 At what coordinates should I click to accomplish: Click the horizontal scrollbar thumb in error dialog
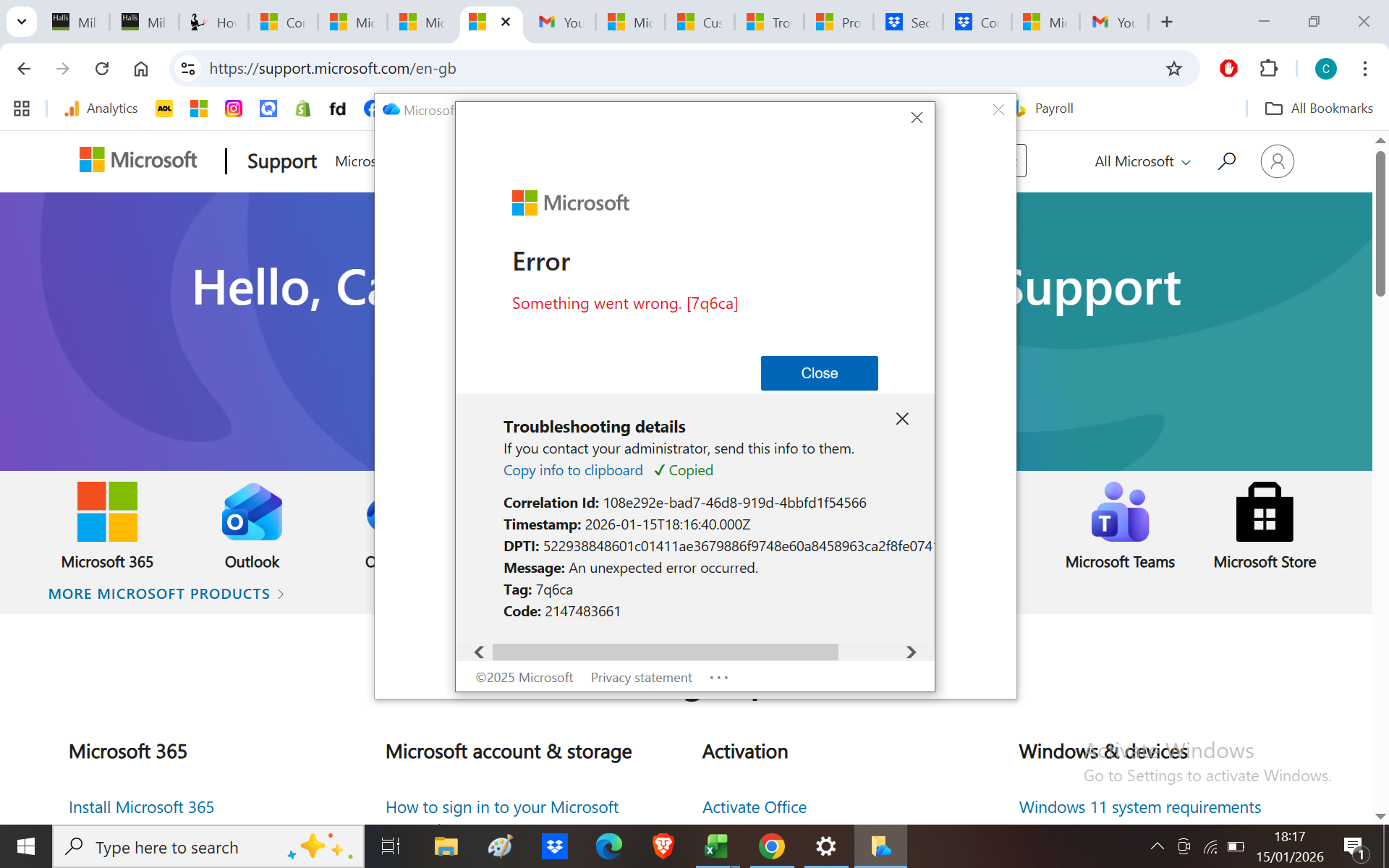(665, 652)
